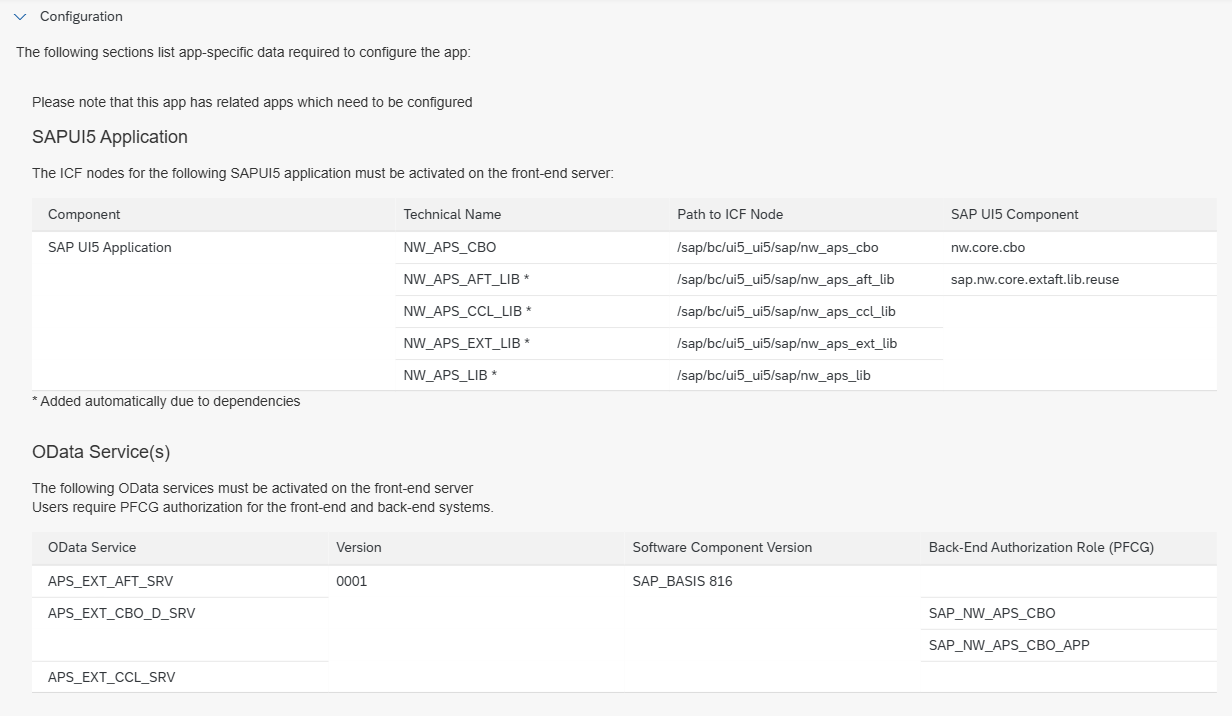Viewport: 1232px width, 716px height.
Task: Select the 'Added automatically due to dependencies' footnote
Action: [166, 401]
